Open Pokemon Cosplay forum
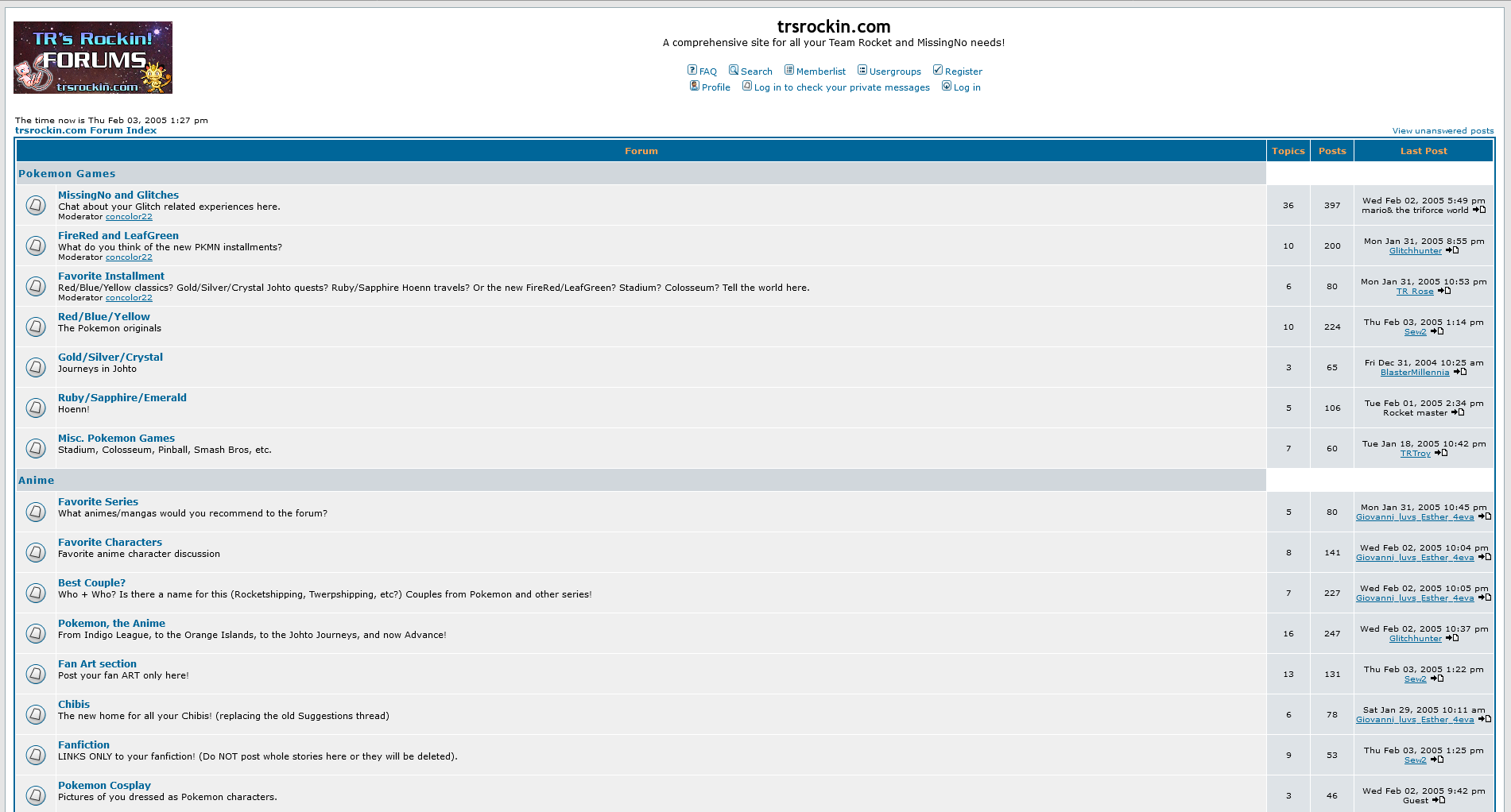The image size is (1511, 812). [104, 785]
